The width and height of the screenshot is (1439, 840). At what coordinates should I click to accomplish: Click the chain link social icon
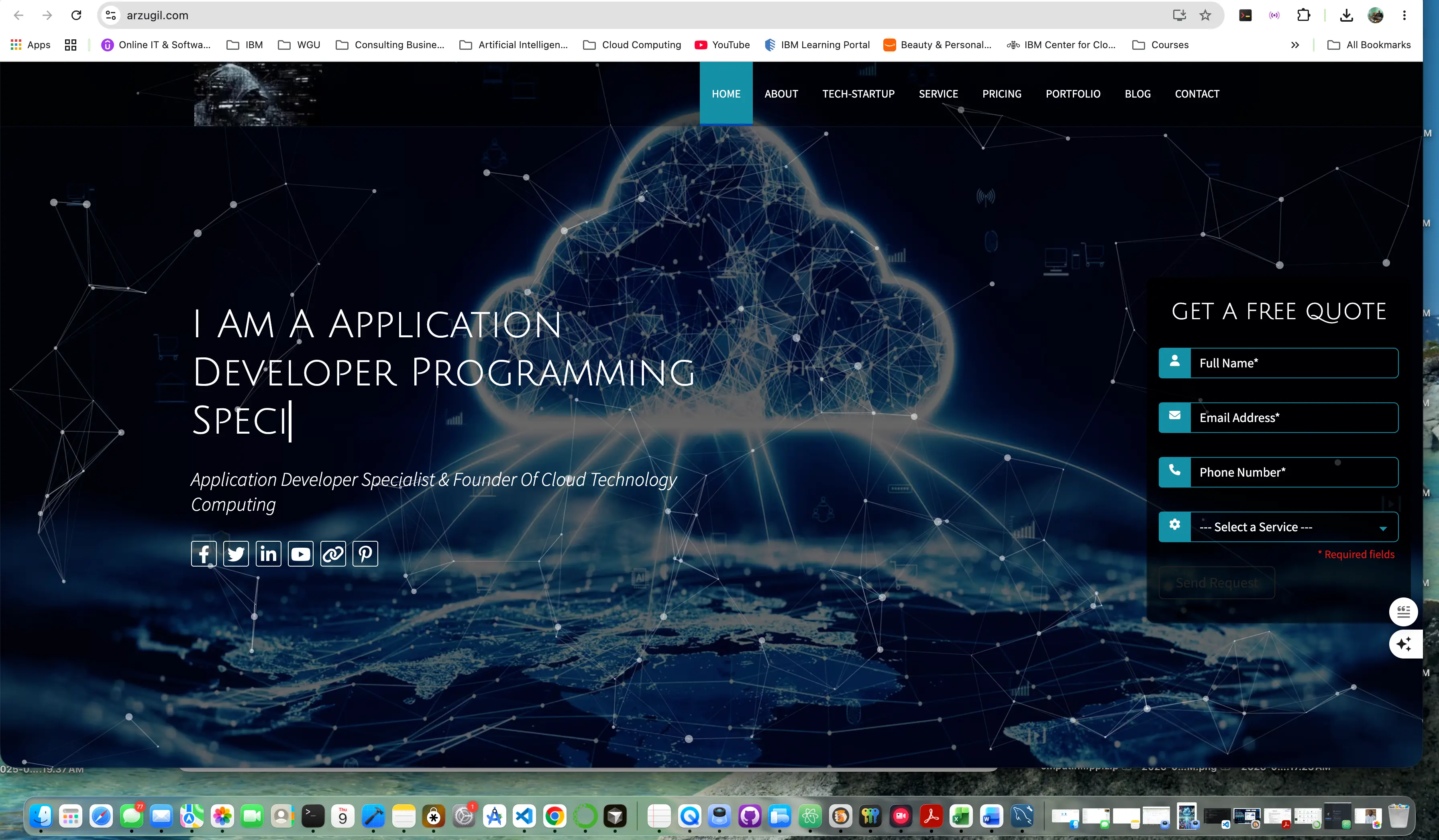(x=333, y=554)
